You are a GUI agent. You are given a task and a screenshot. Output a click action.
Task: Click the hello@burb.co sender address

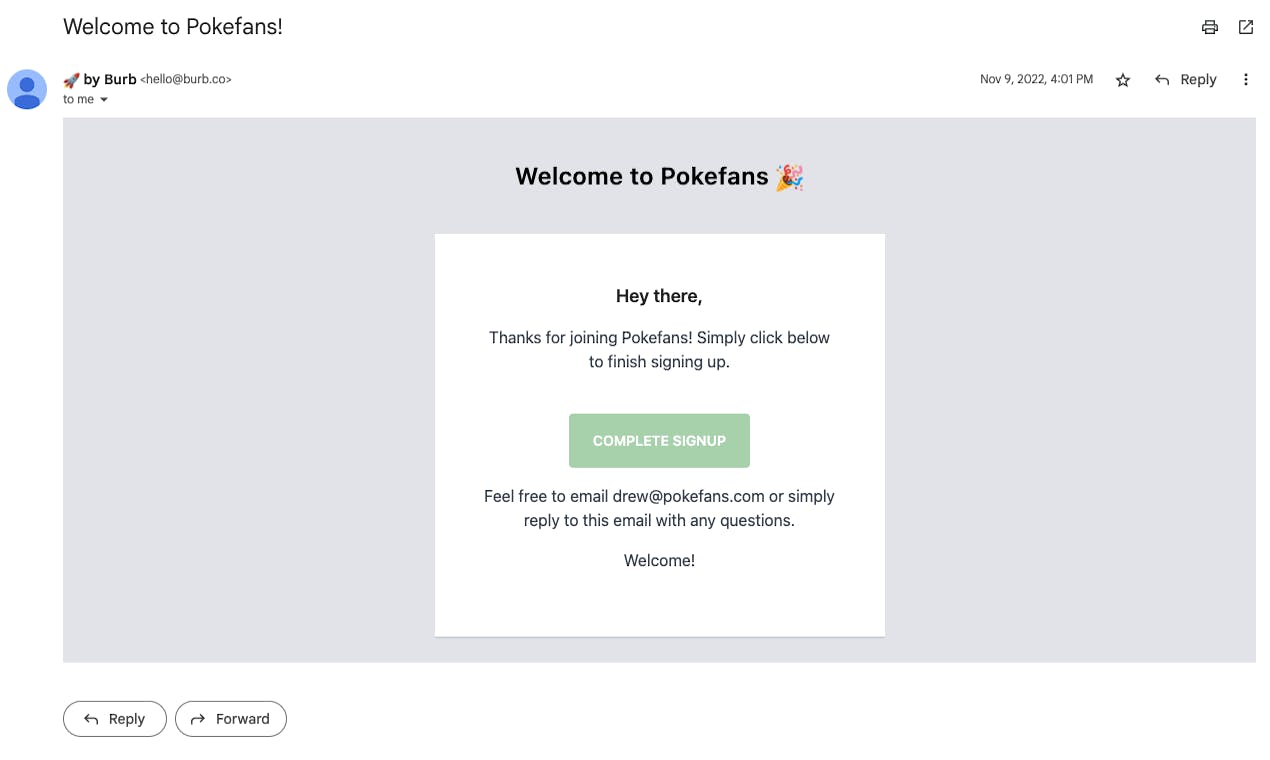186,79
